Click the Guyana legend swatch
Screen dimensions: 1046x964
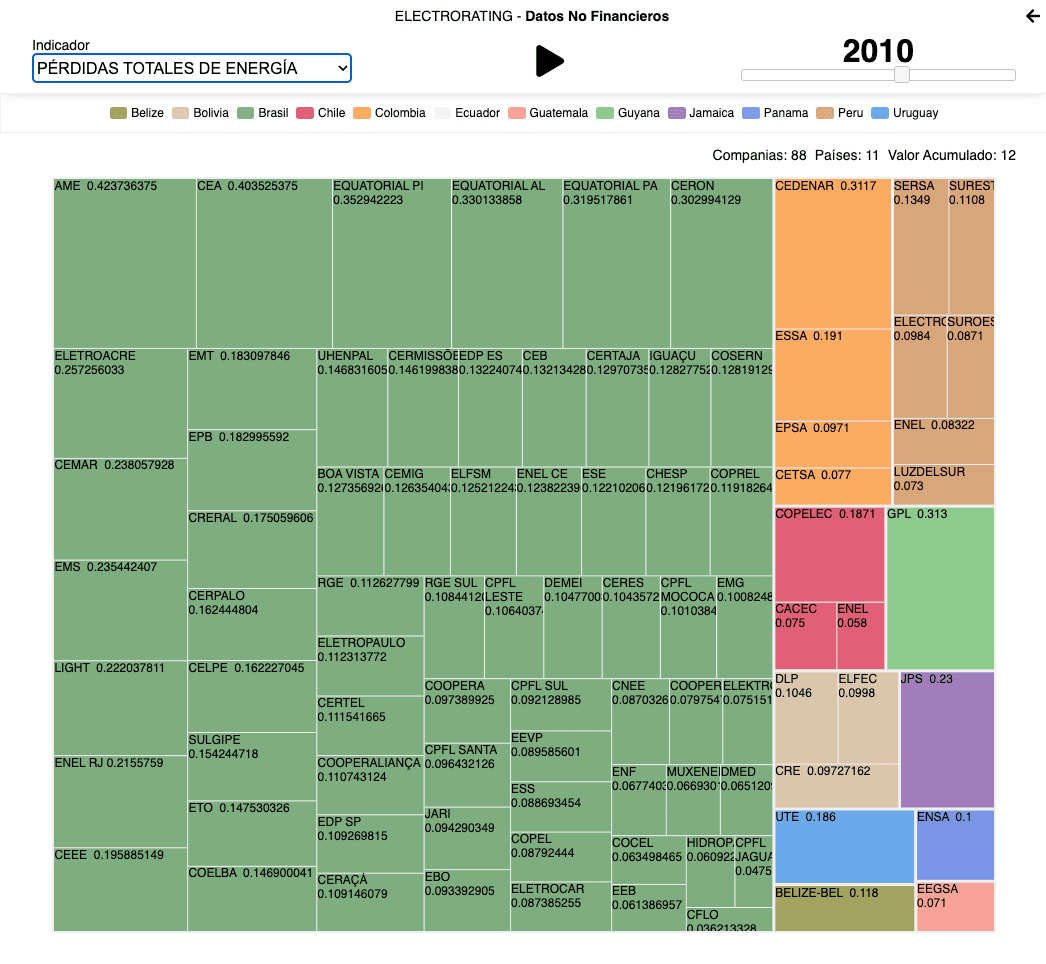[x=605, y=113]
